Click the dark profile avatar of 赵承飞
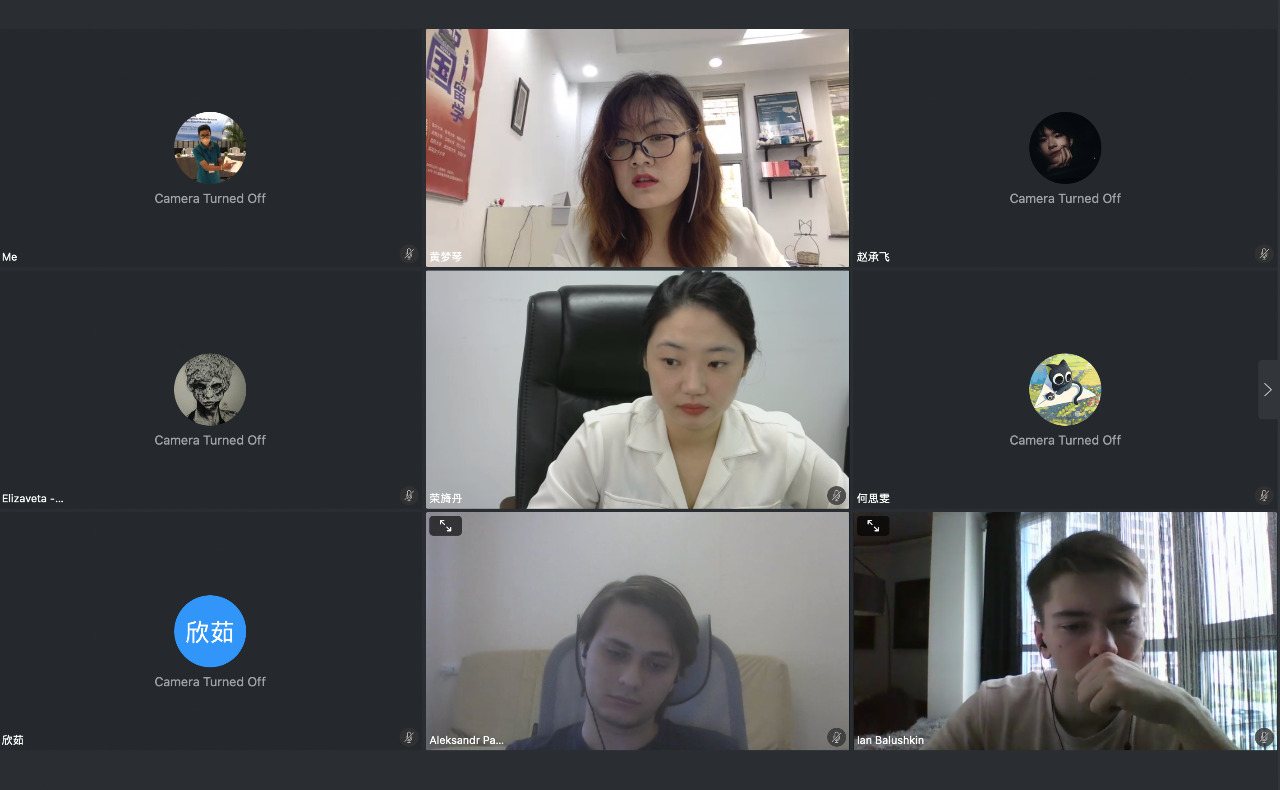 click(x=1065, y=148)
